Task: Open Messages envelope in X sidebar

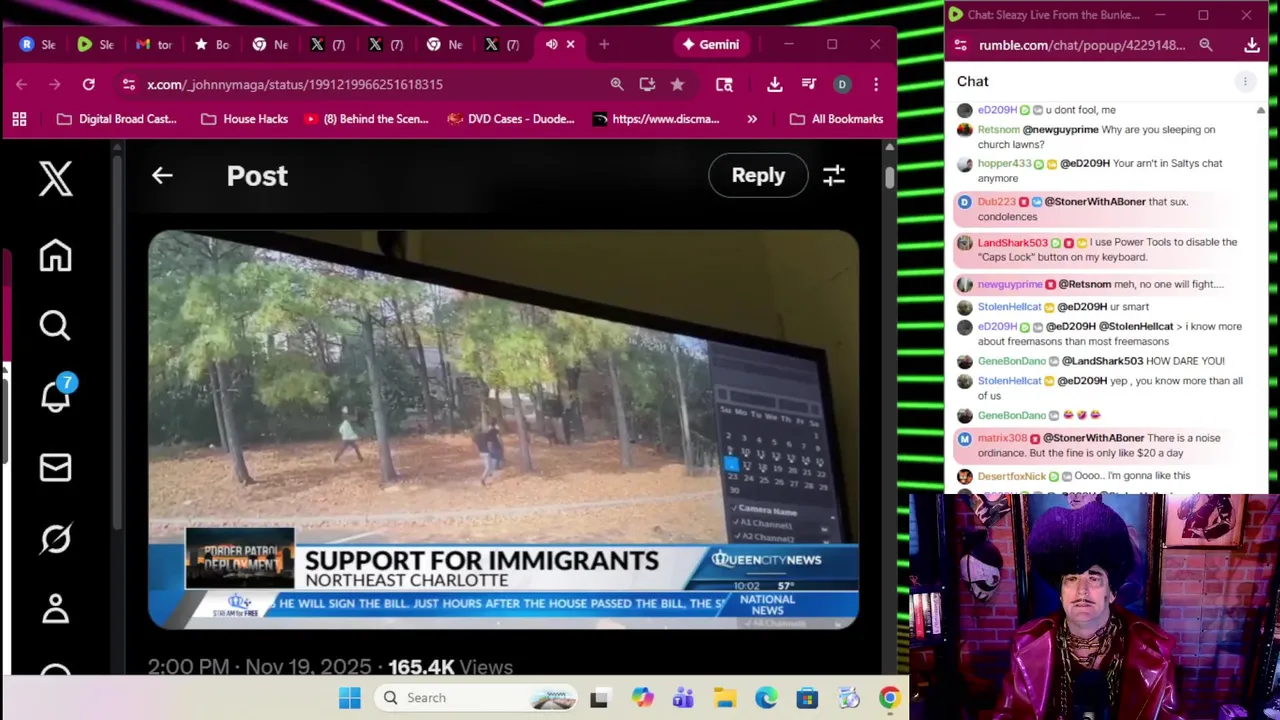Action: click(x=55, y=467)
